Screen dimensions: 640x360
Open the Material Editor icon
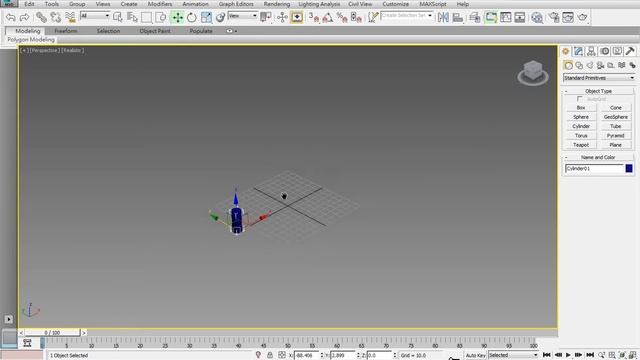pyautogui.click(x=537, y=17)
